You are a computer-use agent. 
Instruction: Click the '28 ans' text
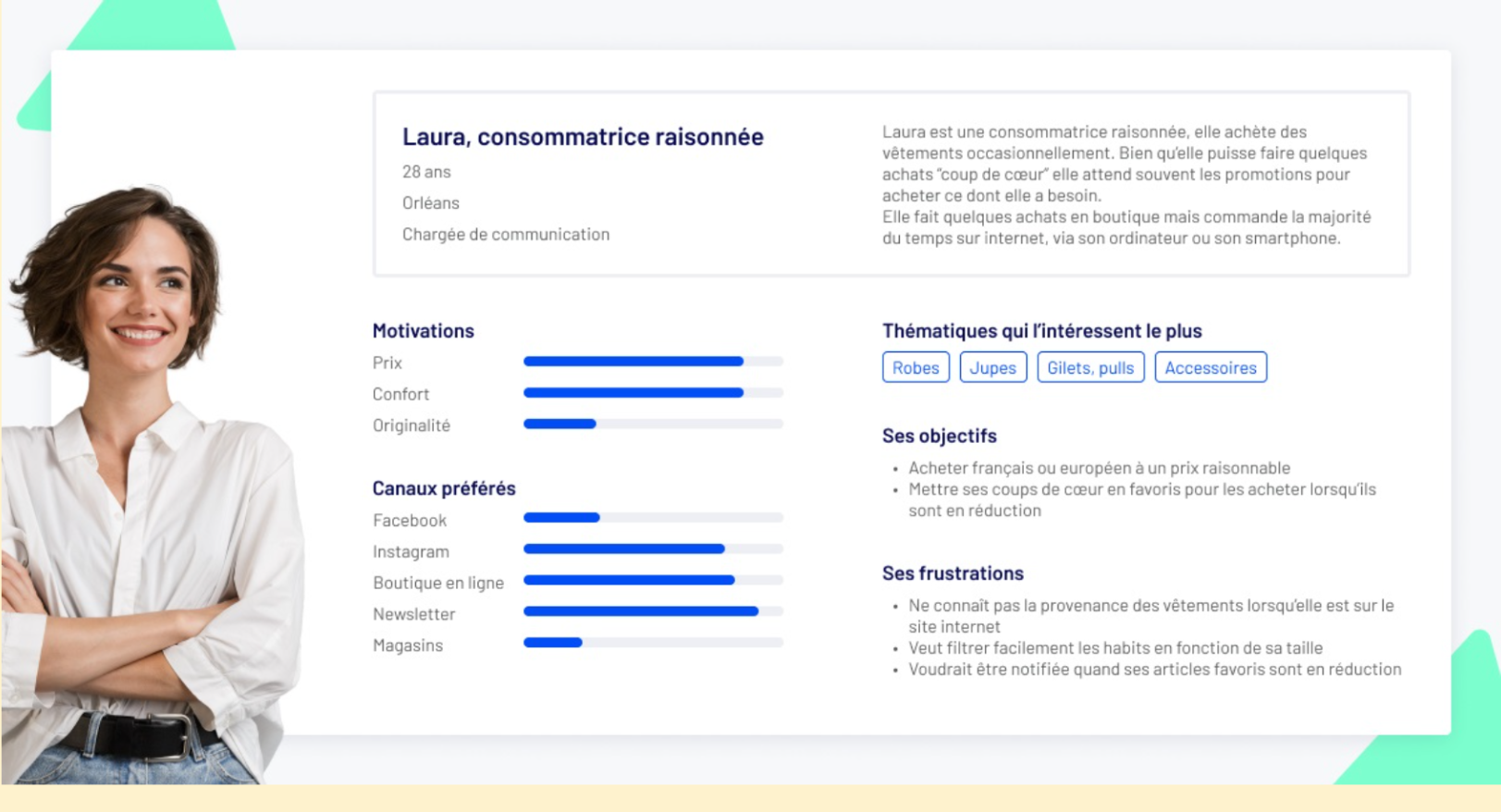point(426,172)
